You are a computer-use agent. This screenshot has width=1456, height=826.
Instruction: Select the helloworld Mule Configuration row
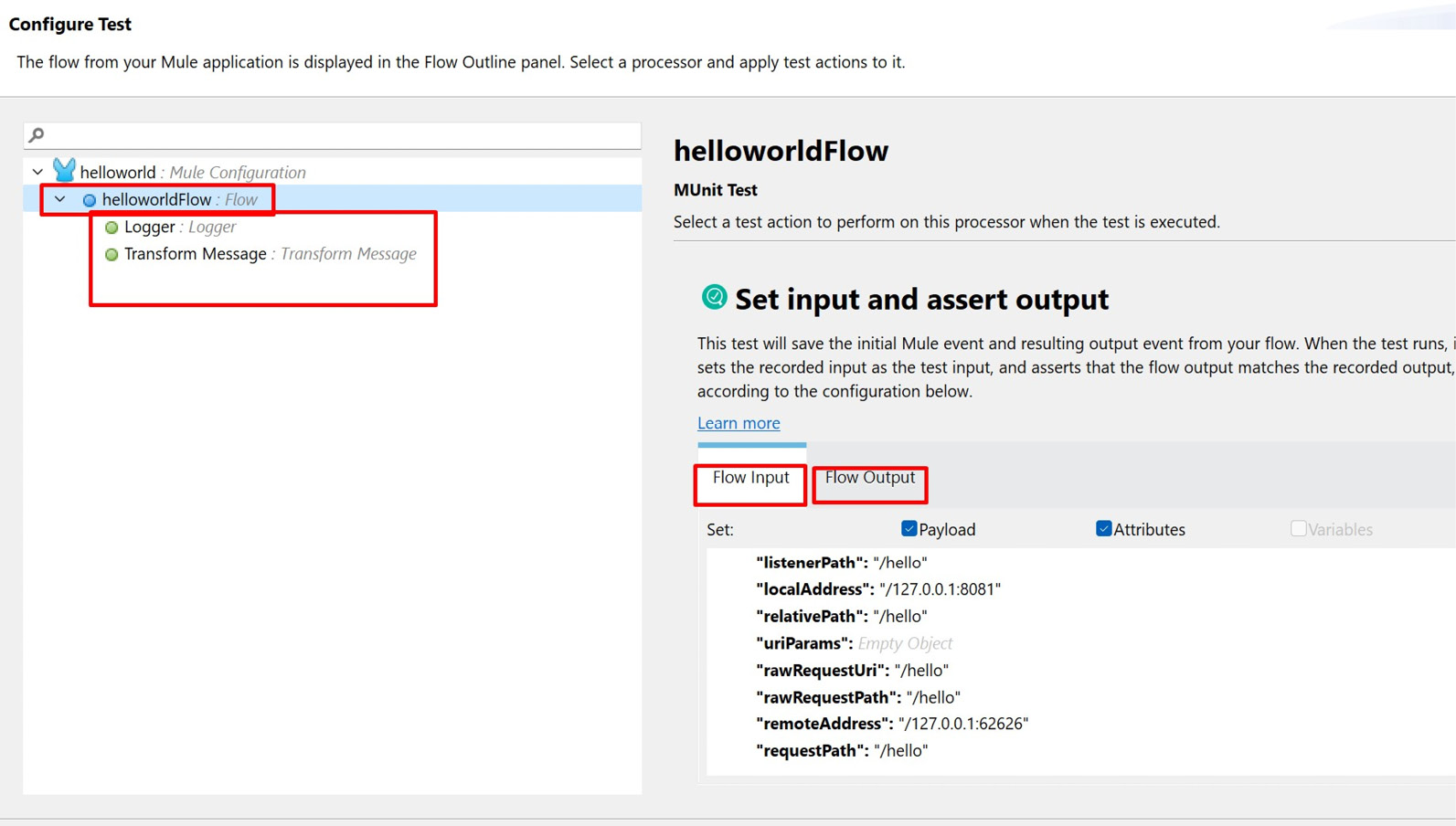[x=333, y=172]
